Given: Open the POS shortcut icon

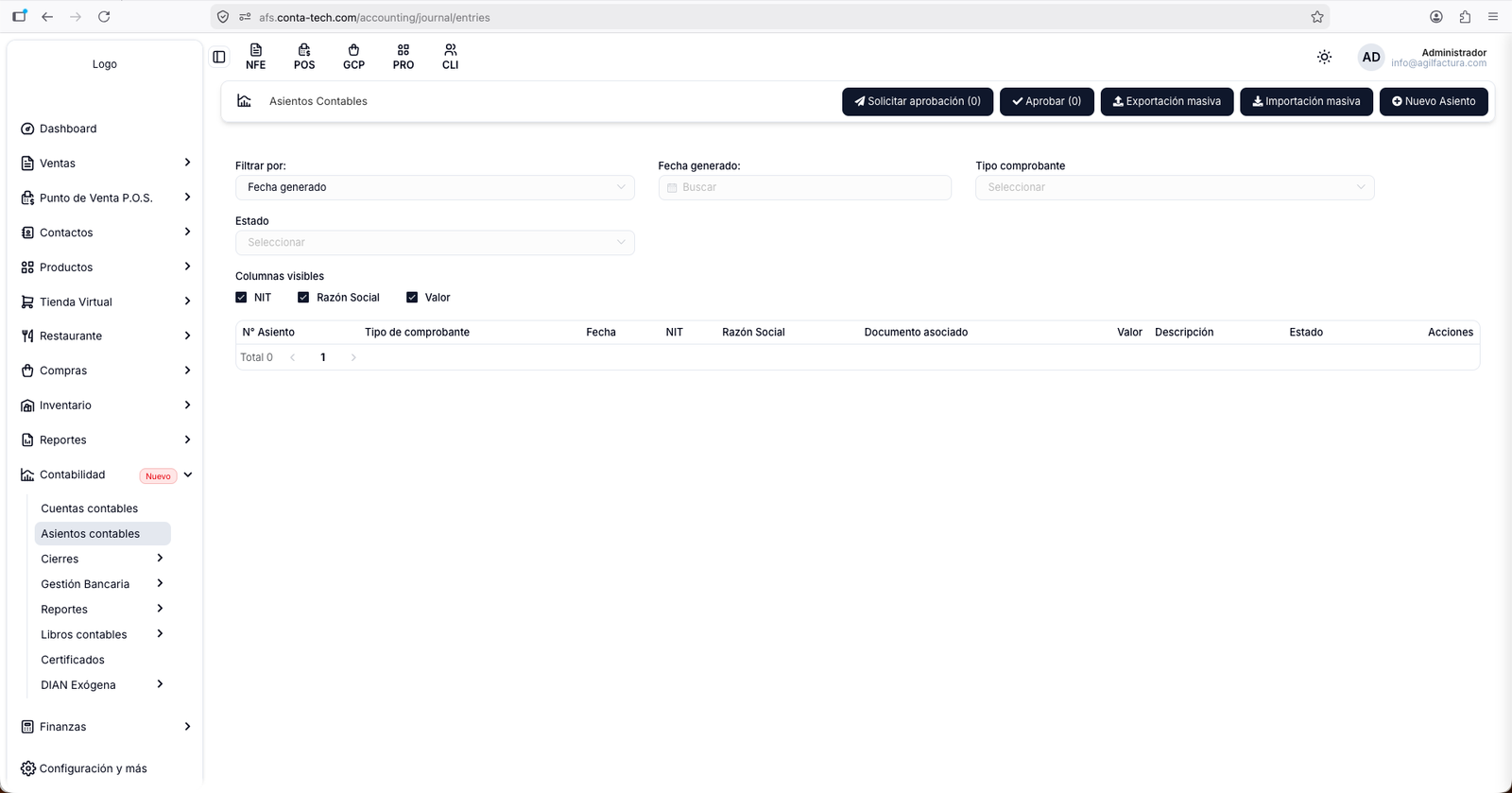Looking at the screenshot, I should click(304, 57).
